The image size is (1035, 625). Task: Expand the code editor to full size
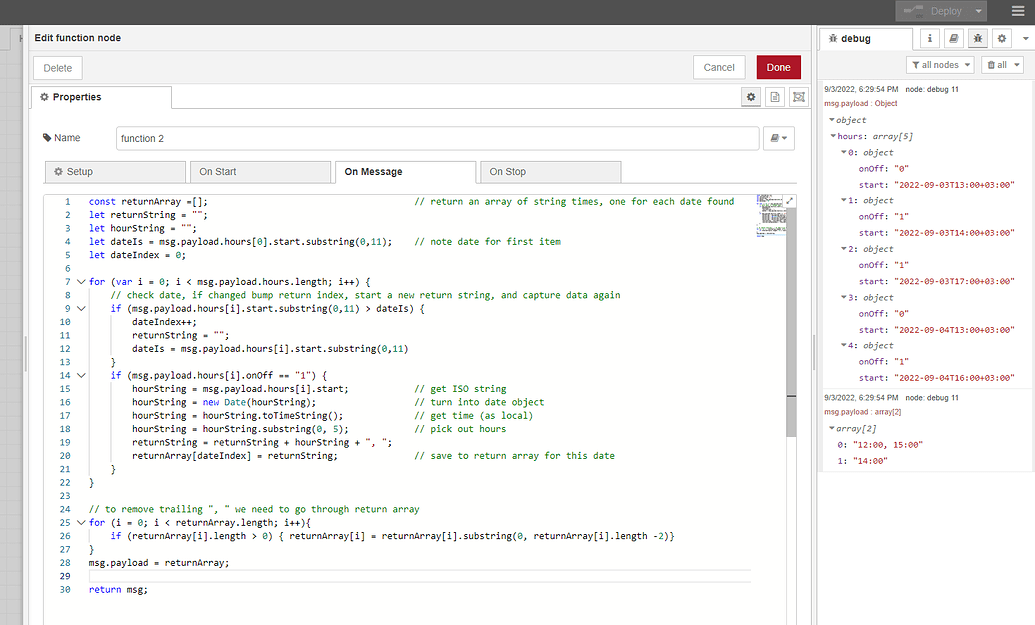pos(792,201)
